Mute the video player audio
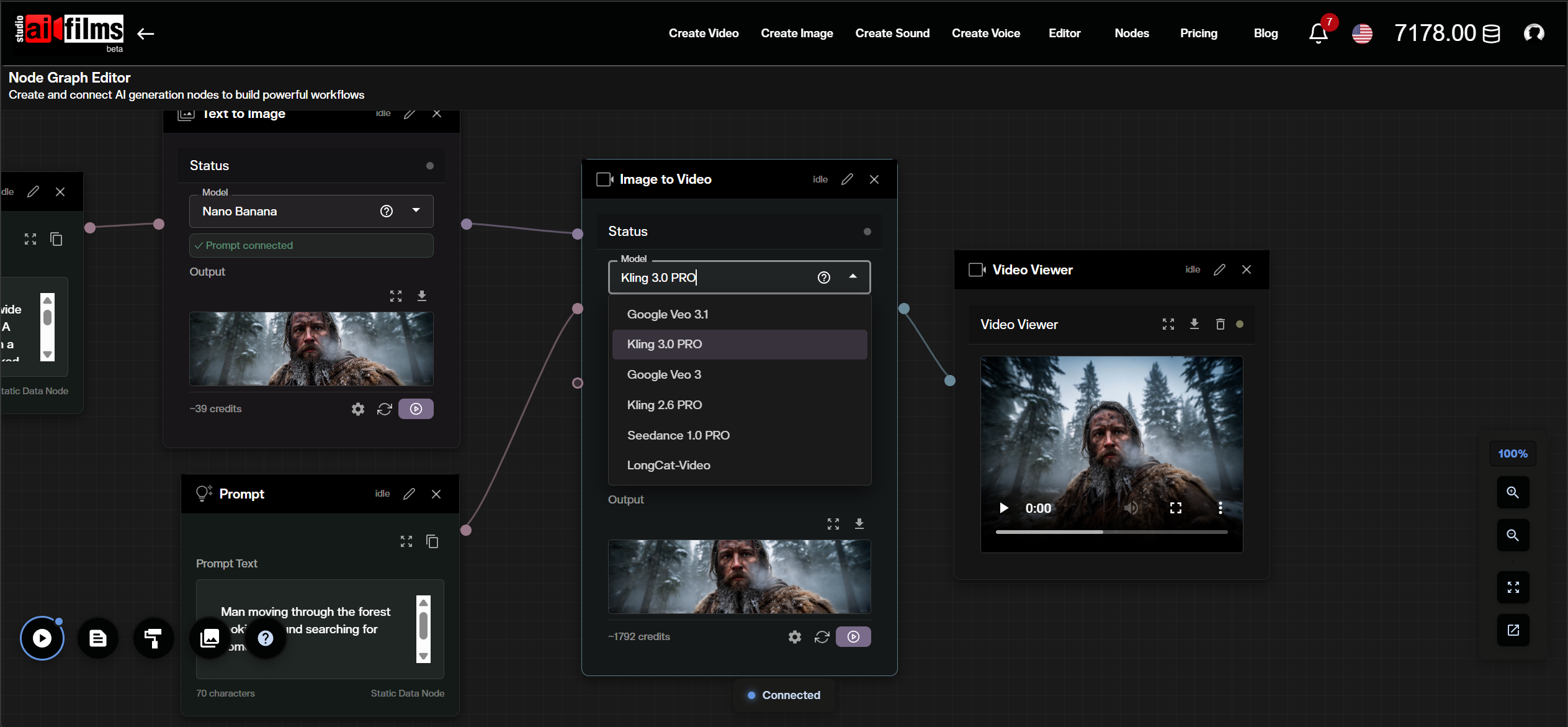The image size is (1568, 727). point(1131,508)
